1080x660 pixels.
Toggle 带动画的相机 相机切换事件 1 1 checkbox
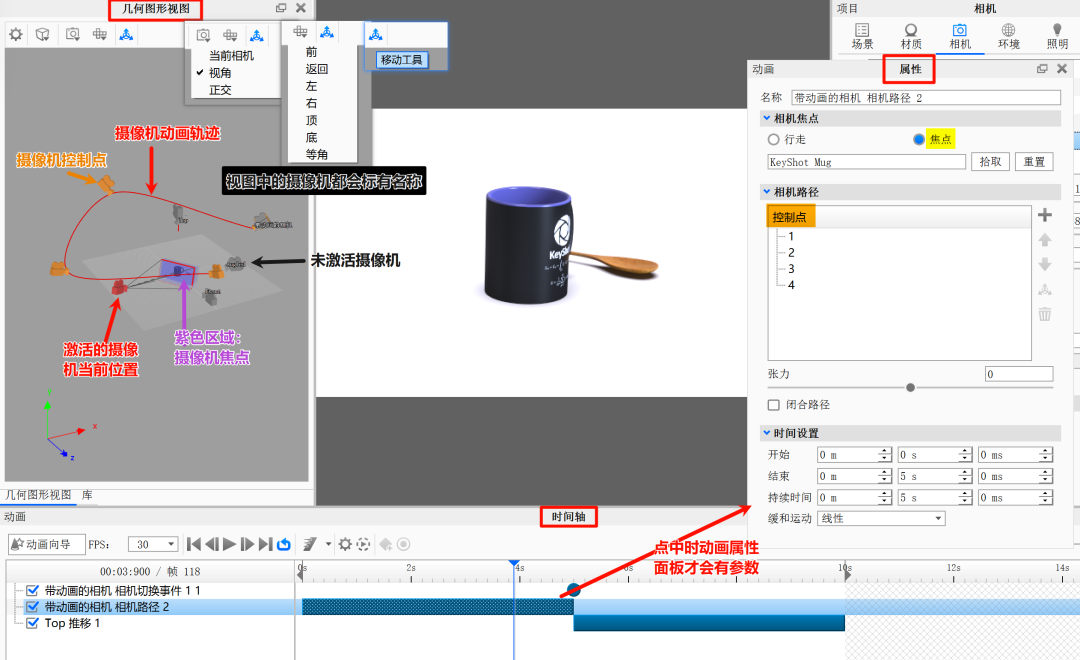32,590
